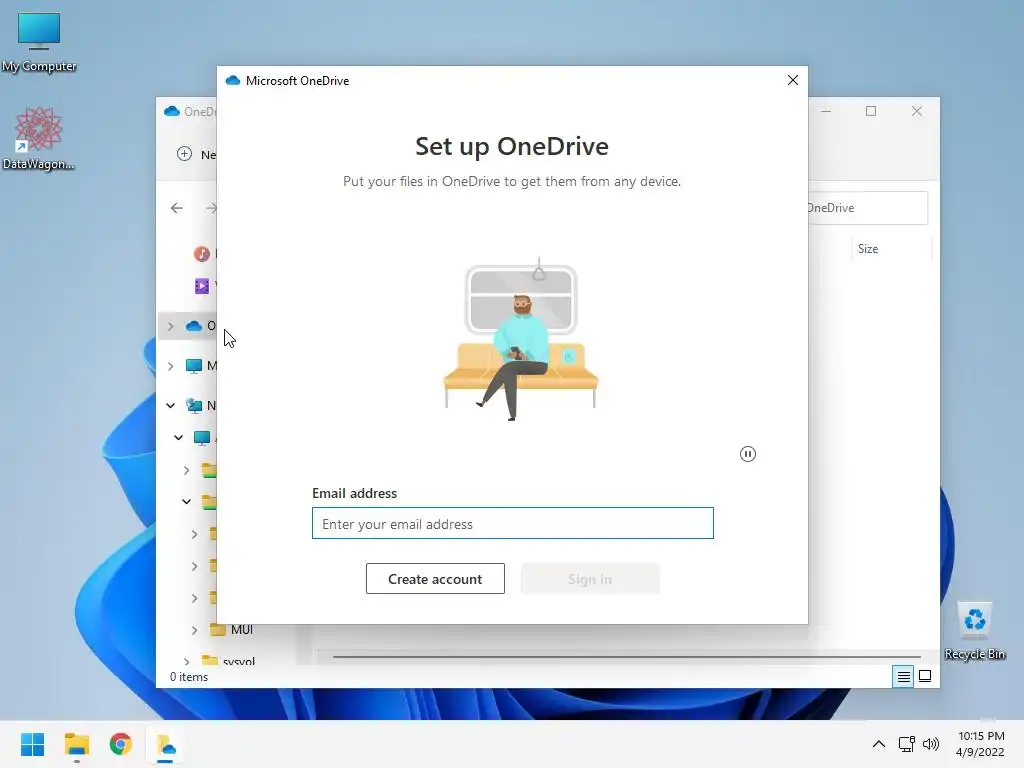
Task: Select the Videos folder icon in sidebar
Action: pos(202,285)
